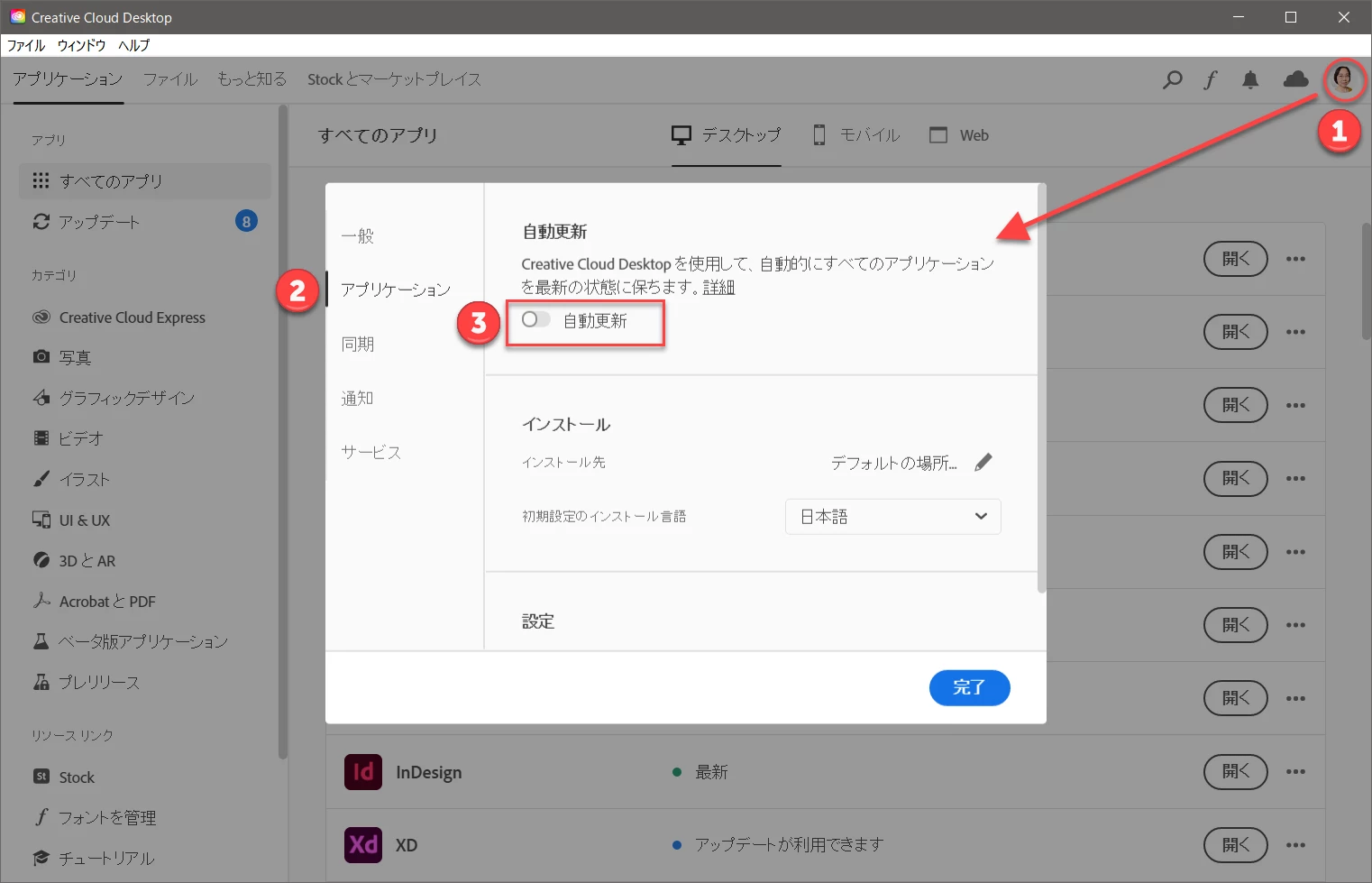Open the 日本語 install language dropdown
Screen dimensions: 1372x883
(x=892, y=516)
